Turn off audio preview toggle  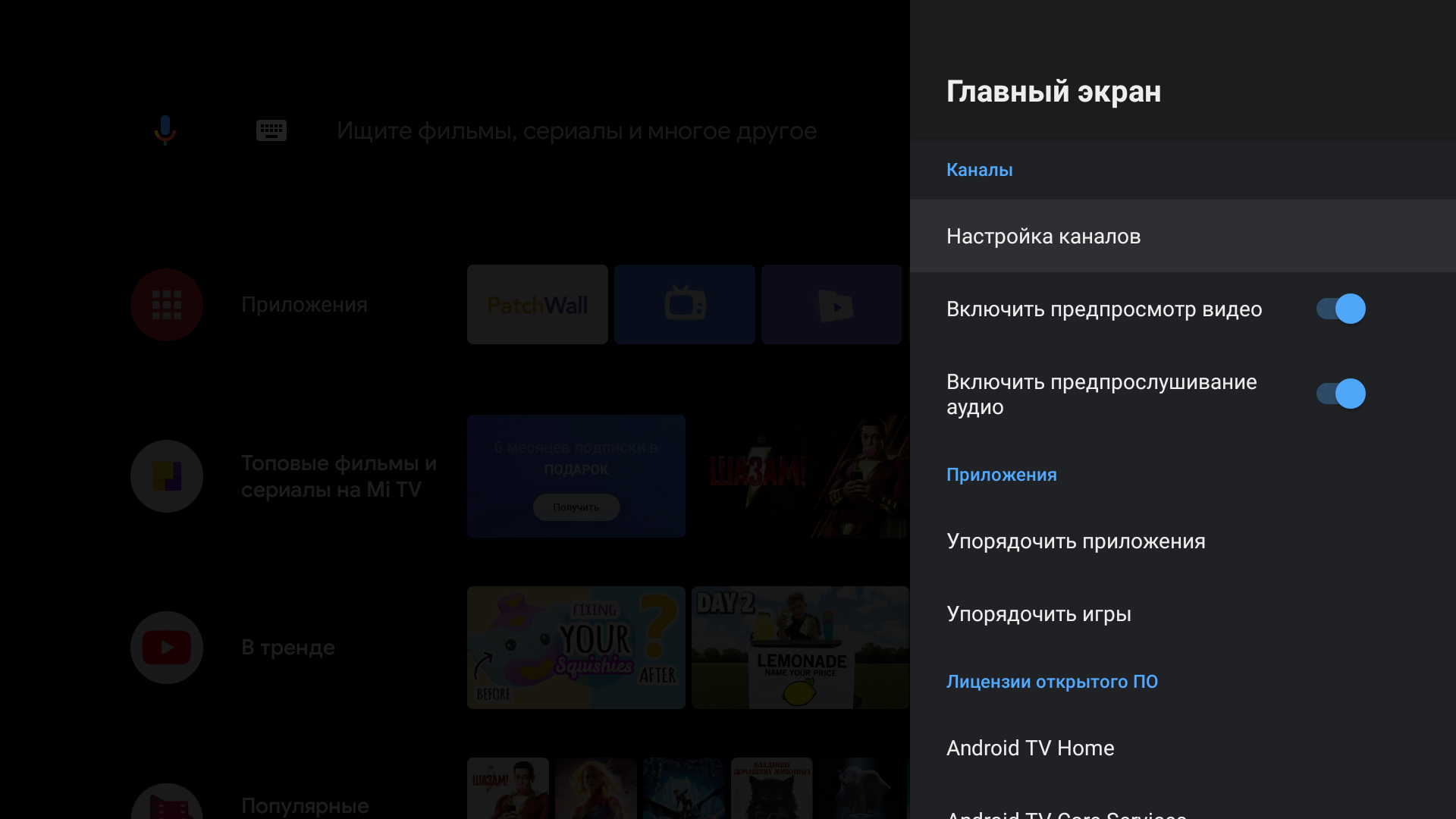pyautogui.click(x=1340, y=394)
